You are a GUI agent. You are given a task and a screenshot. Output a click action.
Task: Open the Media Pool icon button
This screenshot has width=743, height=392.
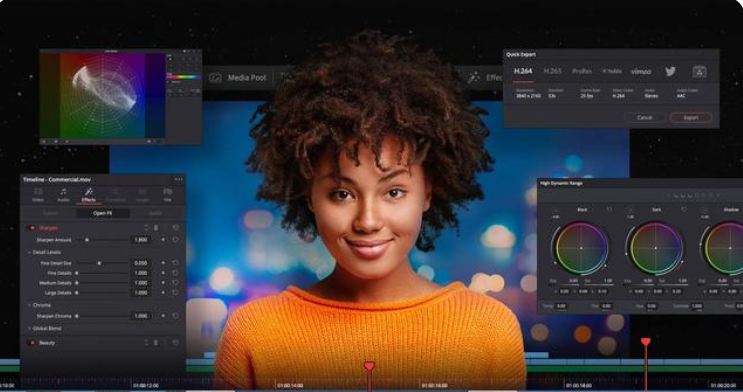point(216,78)
